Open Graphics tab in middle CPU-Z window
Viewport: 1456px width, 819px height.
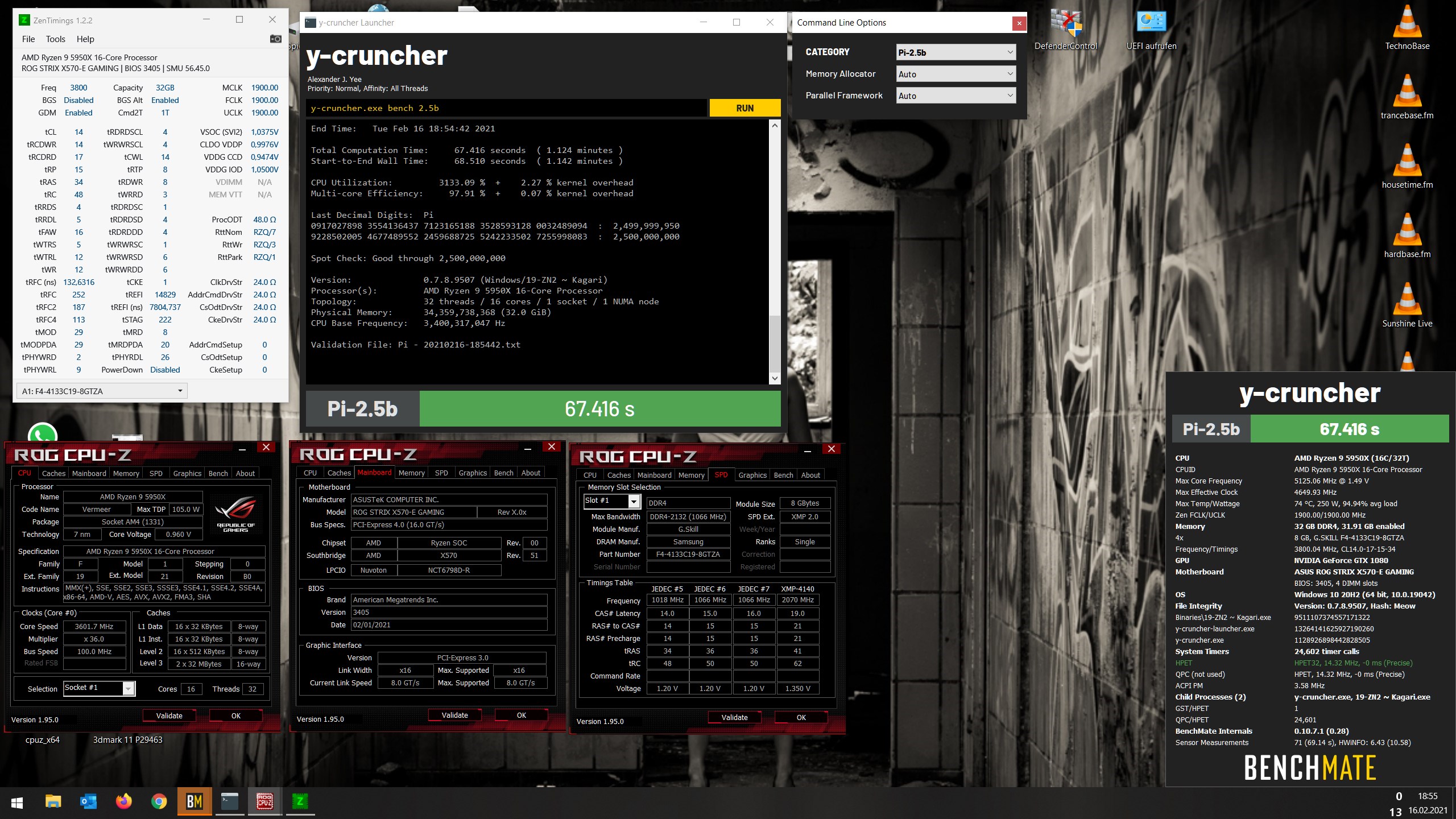click(x=473, y=473)
